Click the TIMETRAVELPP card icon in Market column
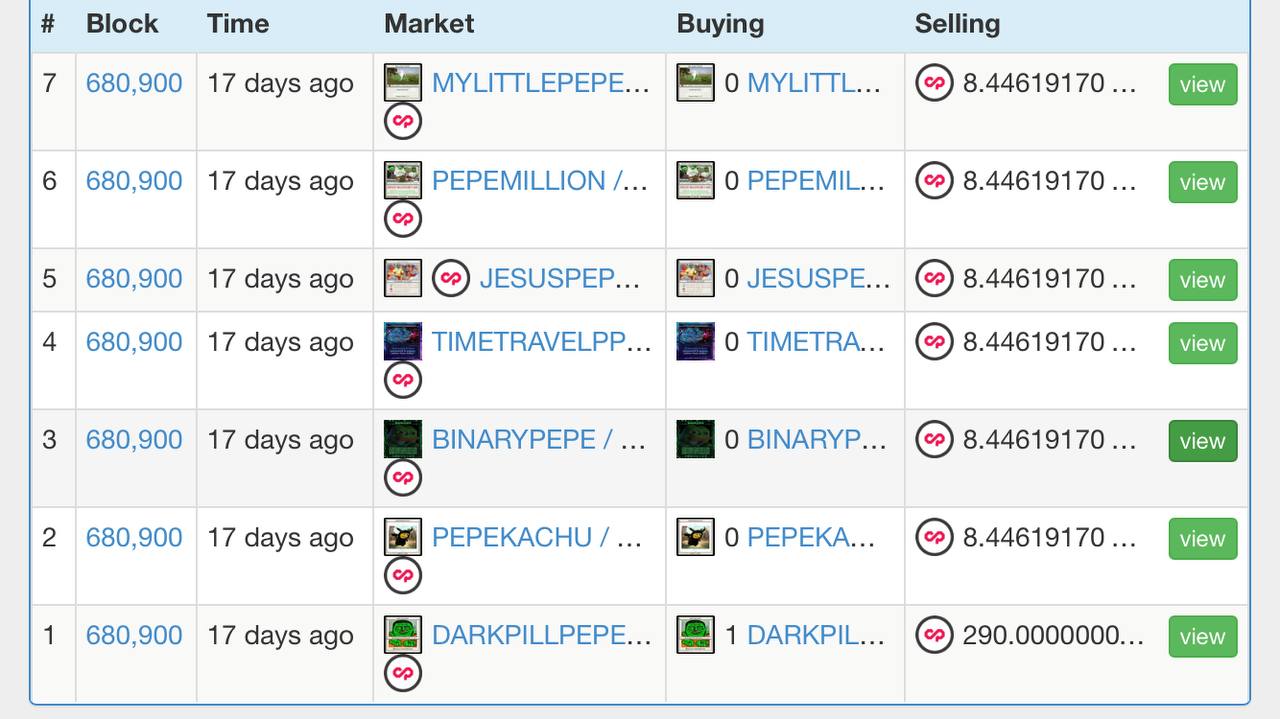Viewport: 1280px width, 719px height. click(403, 341)
